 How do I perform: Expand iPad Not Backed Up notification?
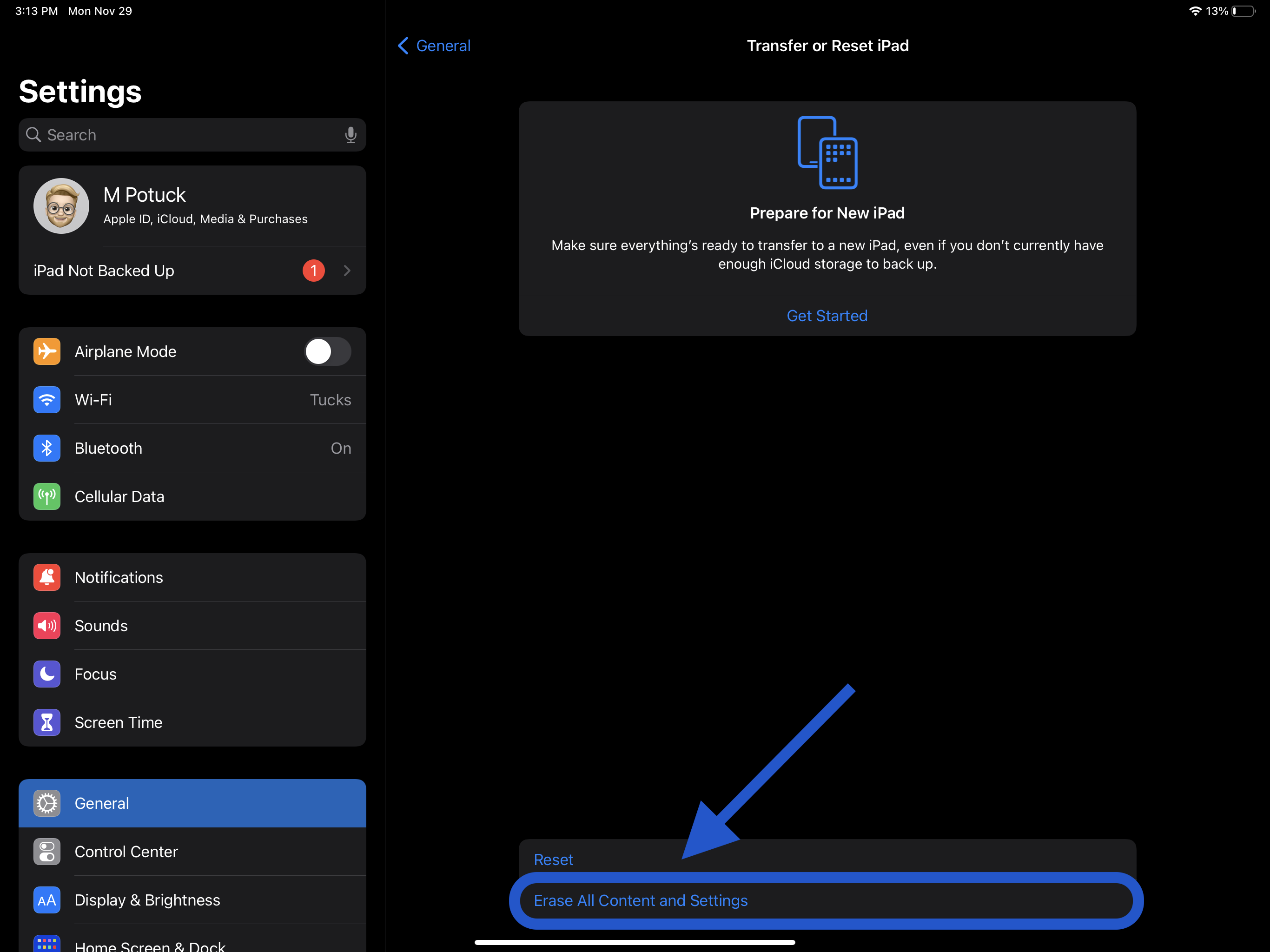[347, 270]
